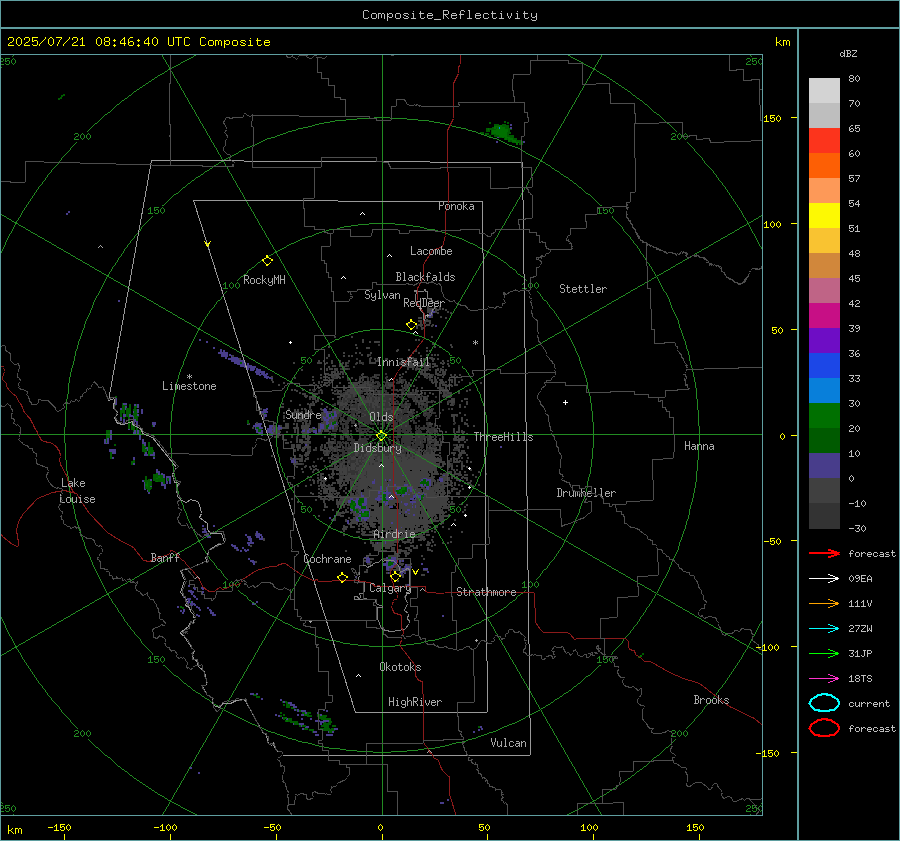Select the Drumheller label
Image resolution: width=900 pixels, height=841 pixels.
[x=586, y=493]
